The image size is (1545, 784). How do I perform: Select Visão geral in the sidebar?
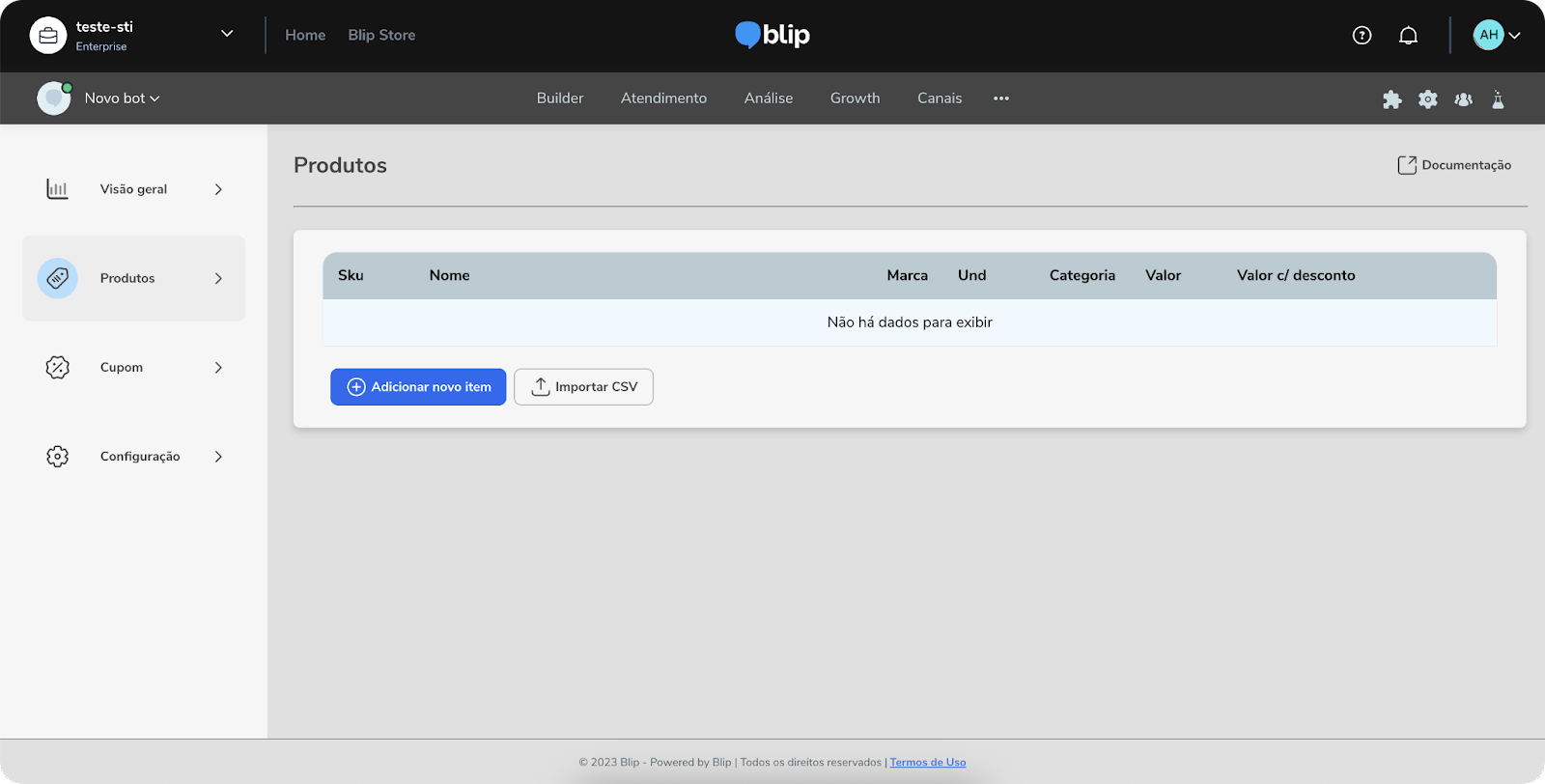pyautogui.click(x=133, y=189)
